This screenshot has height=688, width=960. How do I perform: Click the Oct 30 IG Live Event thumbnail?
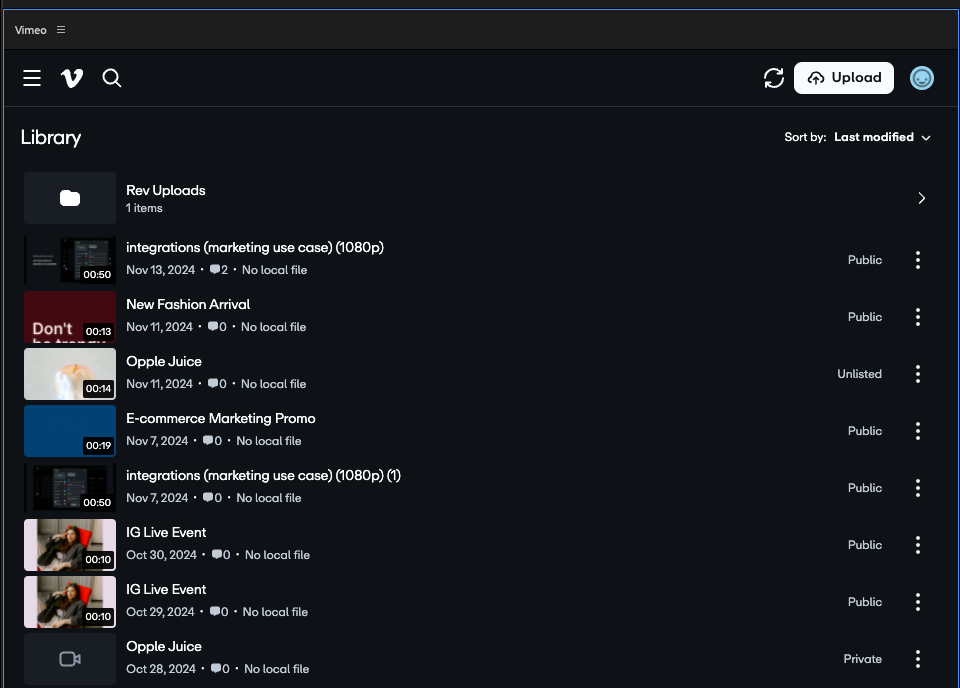coord(70,545)
